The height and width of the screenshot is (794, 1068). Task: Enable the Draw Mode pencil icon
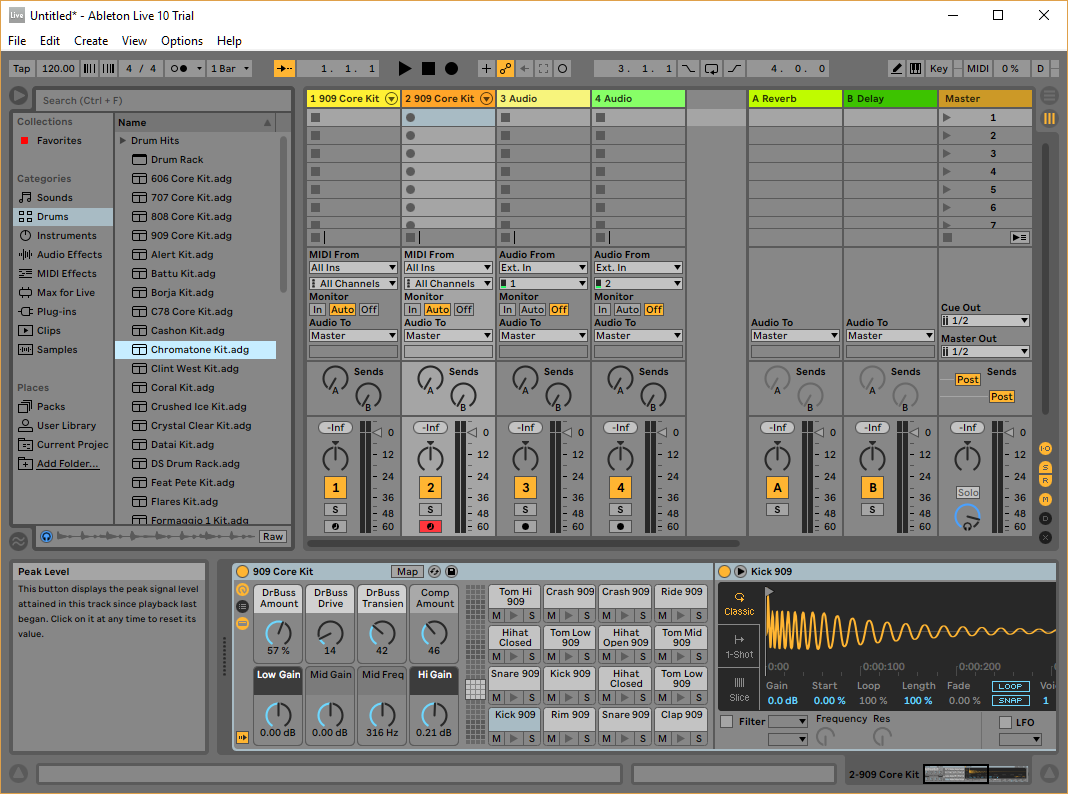896,69
